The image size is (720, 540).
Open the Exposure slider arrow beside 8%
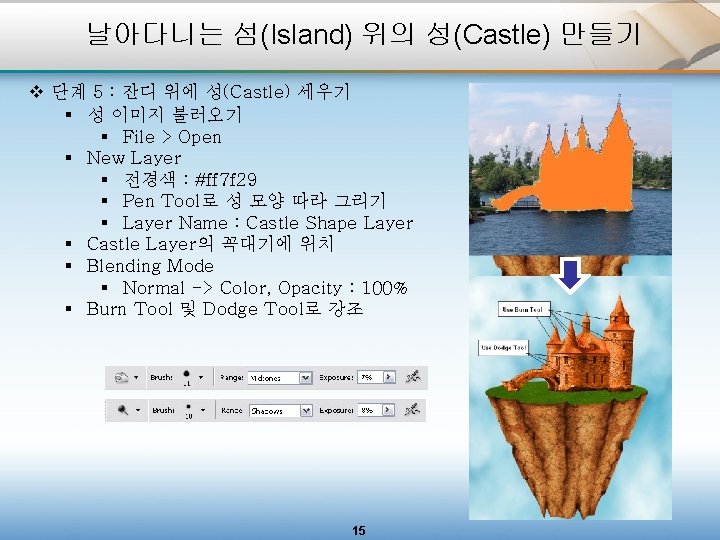tap(388, 410)
